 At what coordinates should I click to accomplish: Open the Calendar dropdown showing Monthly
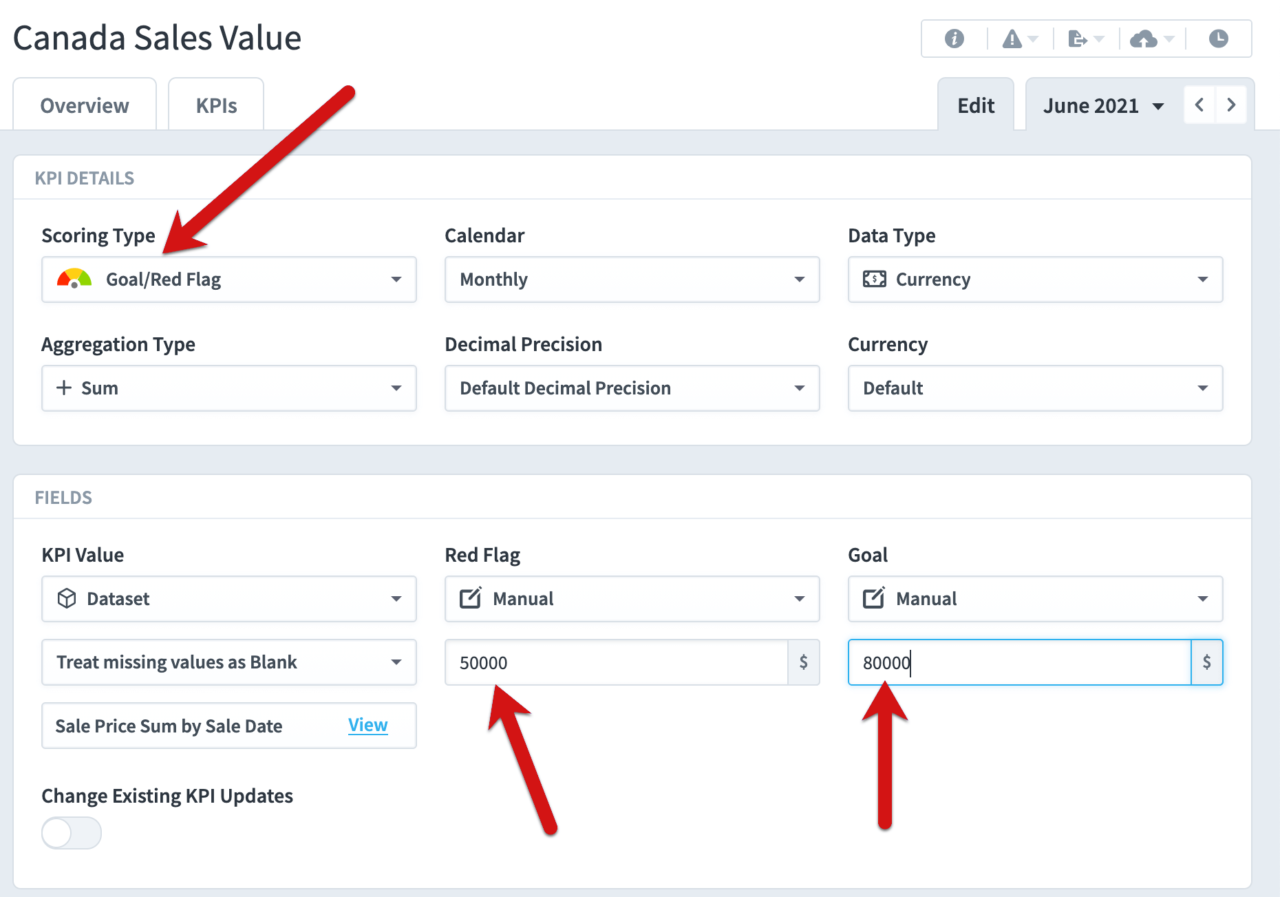point(632,279)
